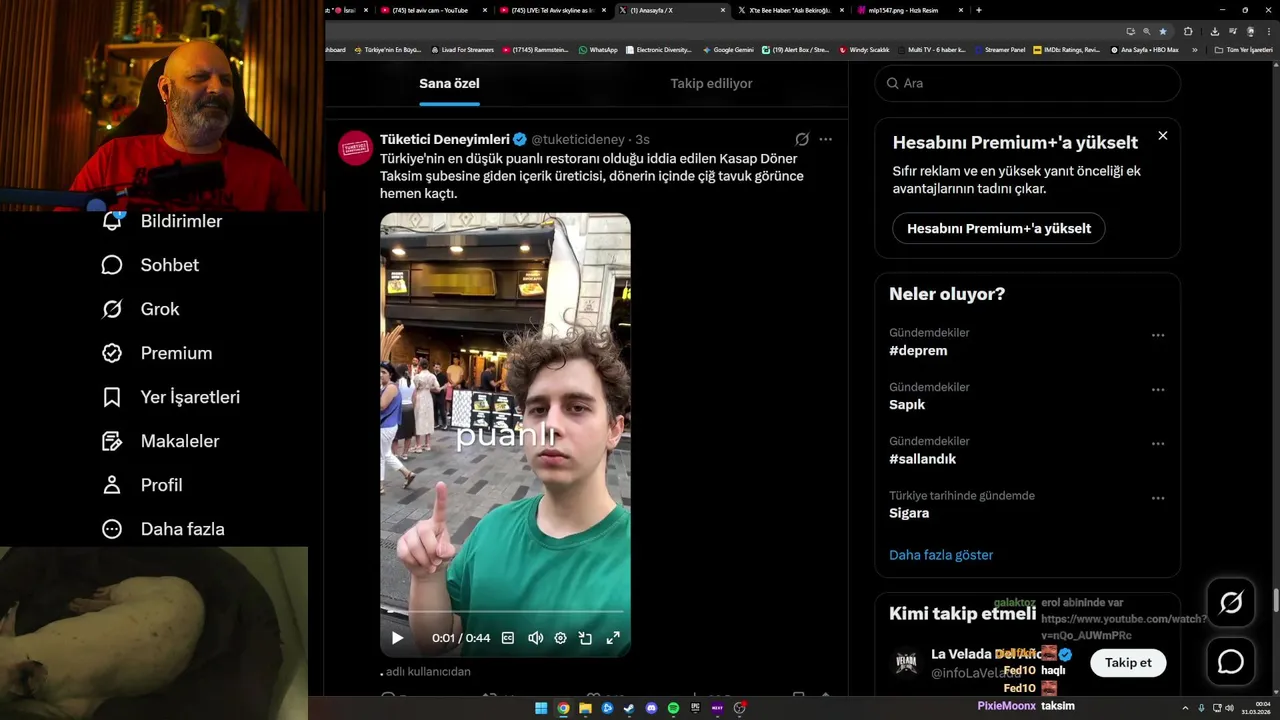Click the Tüketici Deneyimleri profile avatar

pos(355,148)
